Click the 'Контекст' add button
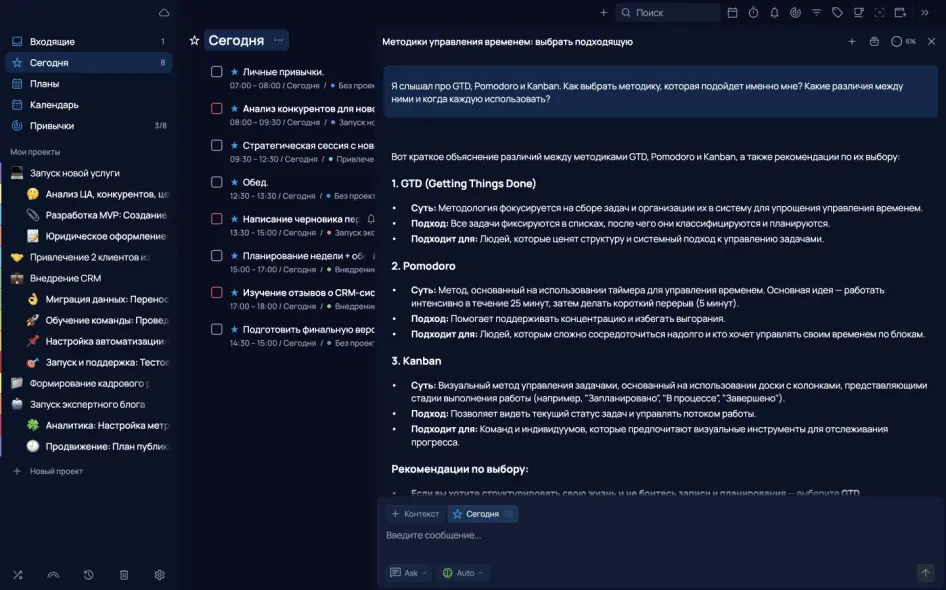 pyautogui.click(x=415, y=514)
